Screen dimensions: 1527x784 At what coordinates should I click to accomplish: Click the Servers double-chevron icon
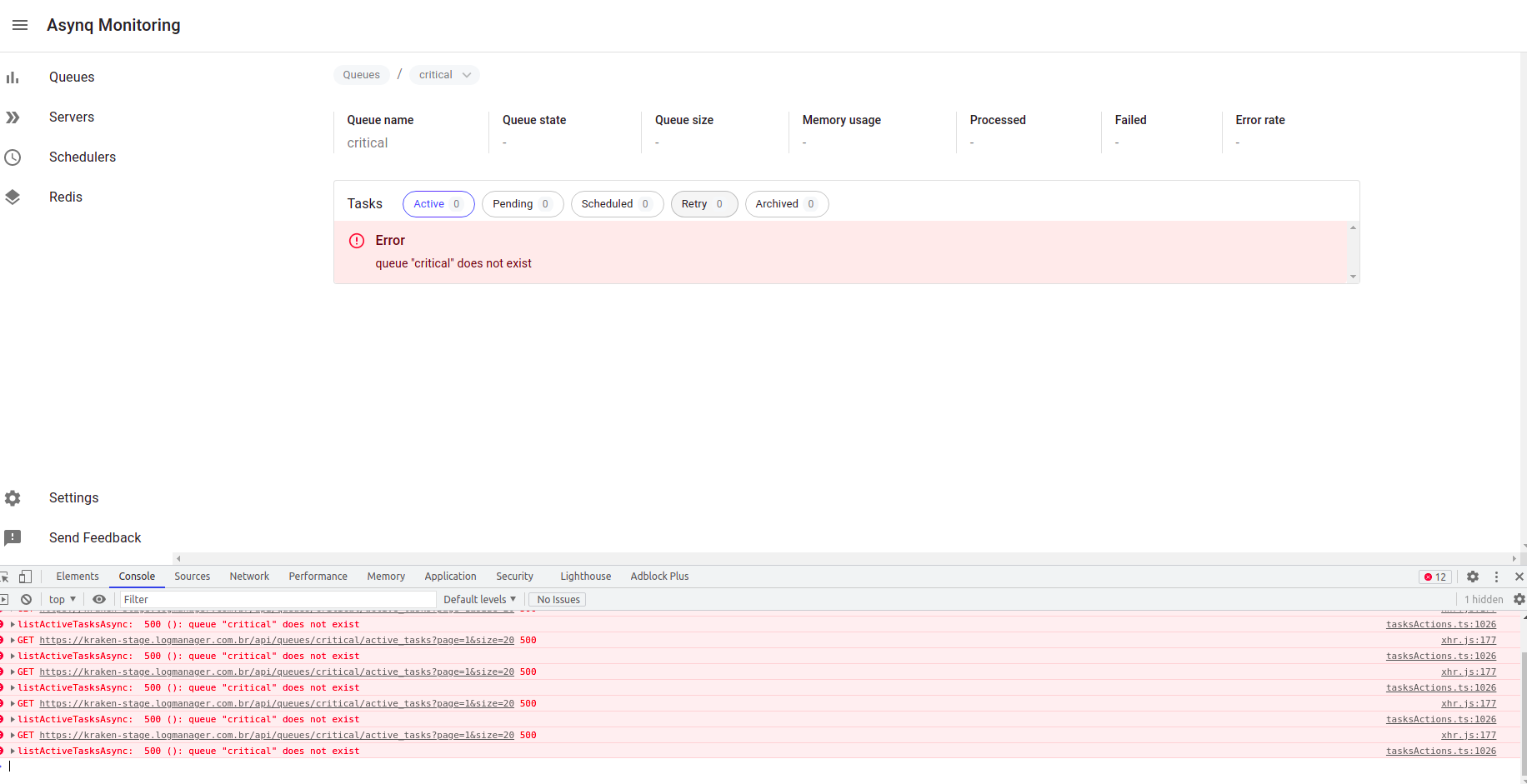pos(13,117)
